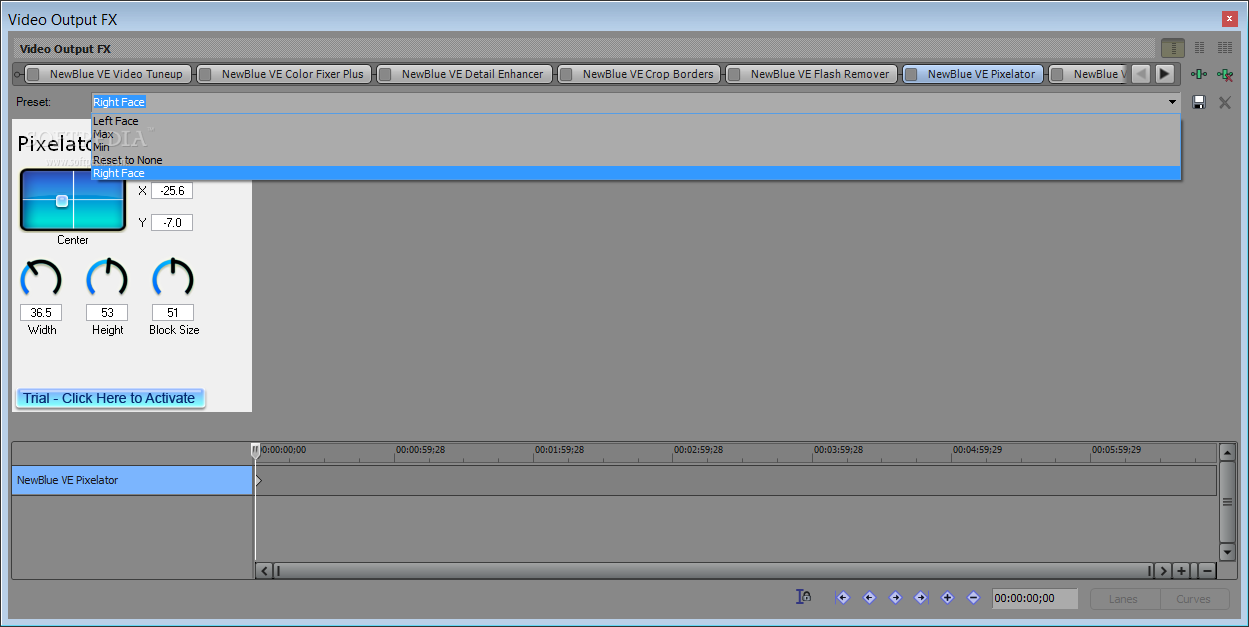Switch to the four-column view icon
The image size is (1249, 627).
[1224, 48]
